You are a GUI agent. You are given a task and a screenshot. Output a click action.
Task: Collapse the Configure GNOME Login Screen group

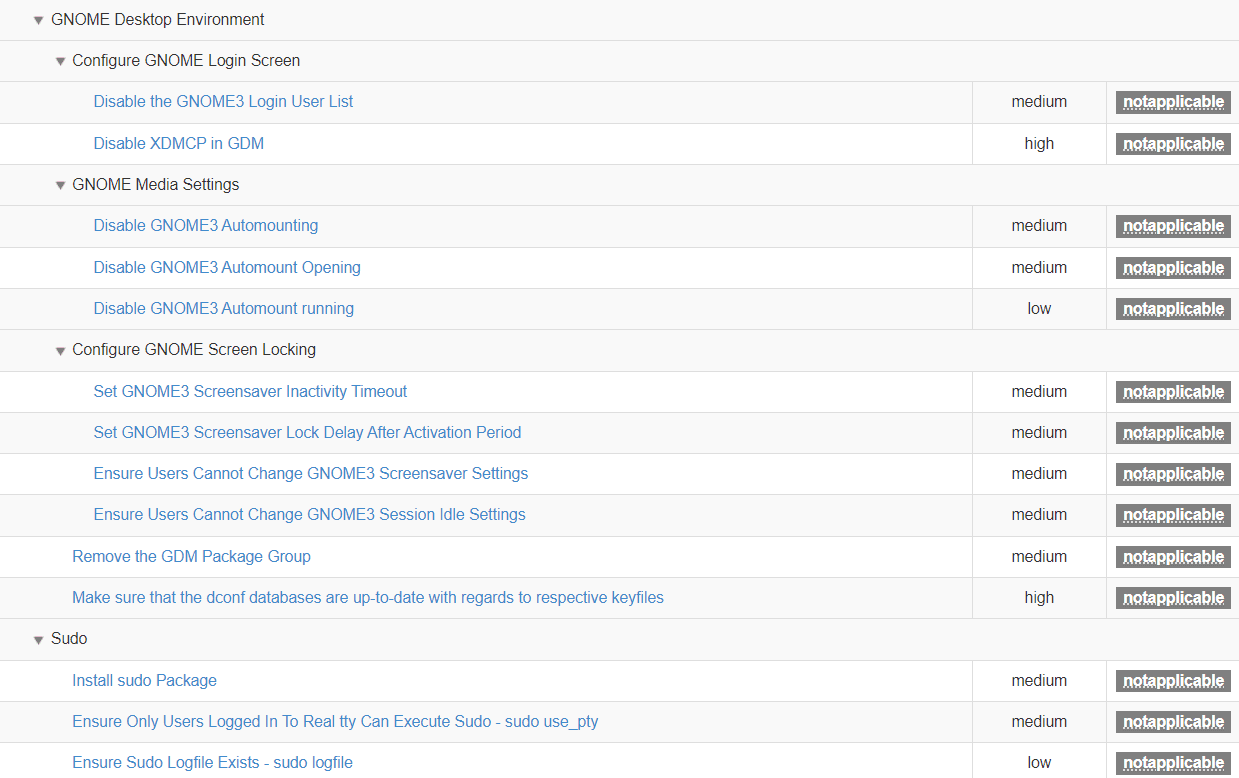pos(60,61)
